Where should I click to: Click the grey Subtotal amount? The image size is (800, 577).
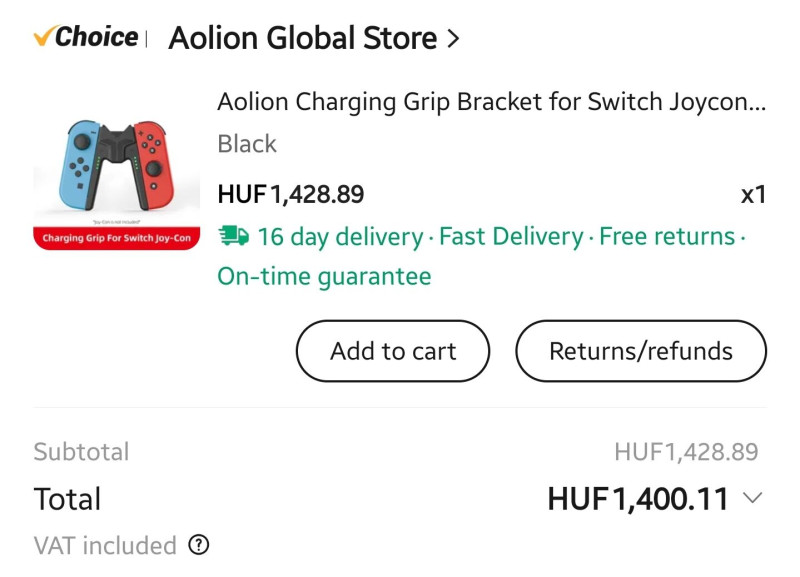click(686, 452)
